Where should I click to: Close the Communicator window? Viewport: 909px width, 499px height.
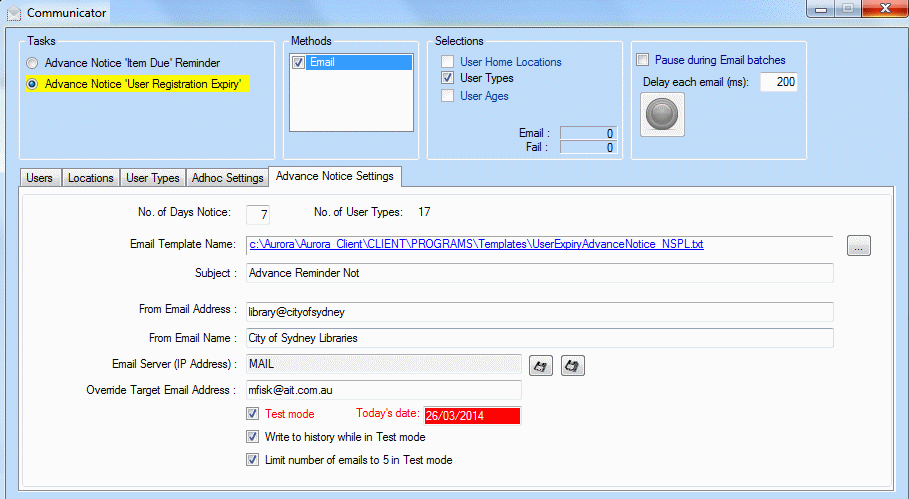coord(885,9)
